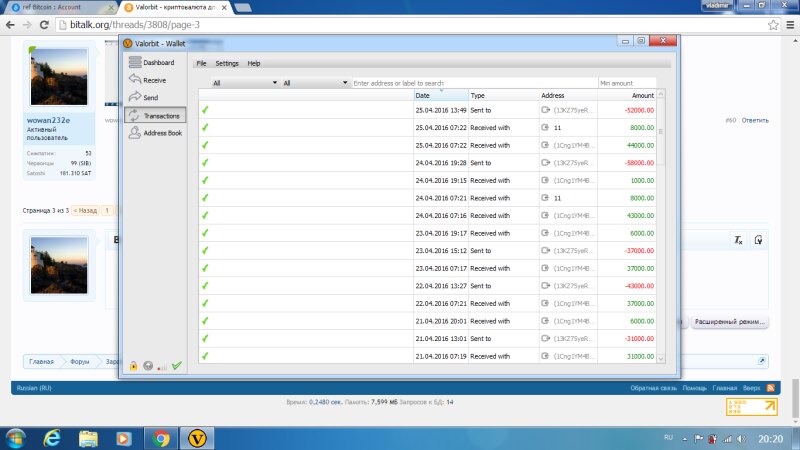
Task: Click the address or label search field
Action: (474, 83)
